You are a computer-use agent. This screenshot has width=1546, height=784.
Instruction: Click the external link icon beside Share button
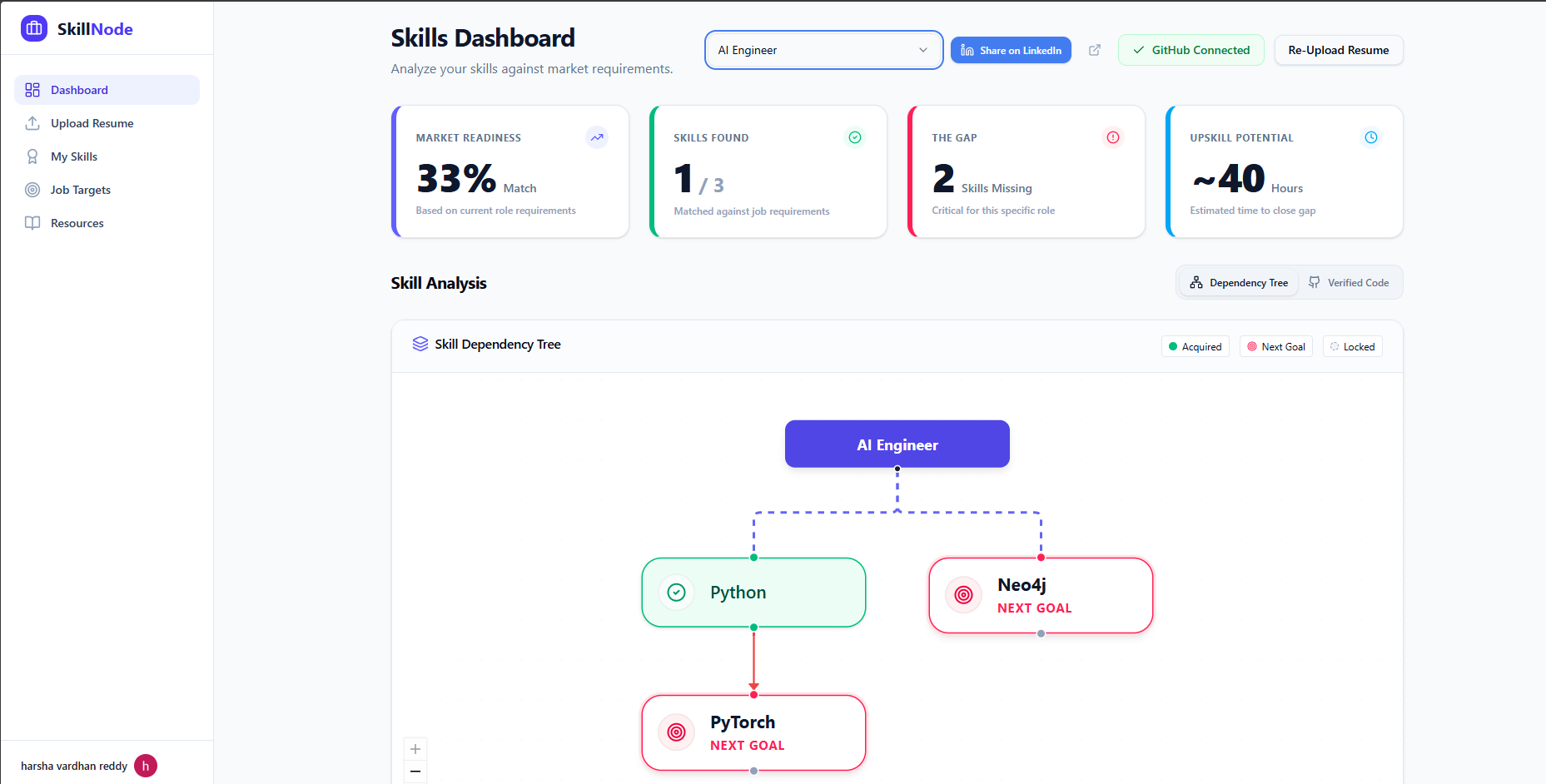click(1094, 50)
